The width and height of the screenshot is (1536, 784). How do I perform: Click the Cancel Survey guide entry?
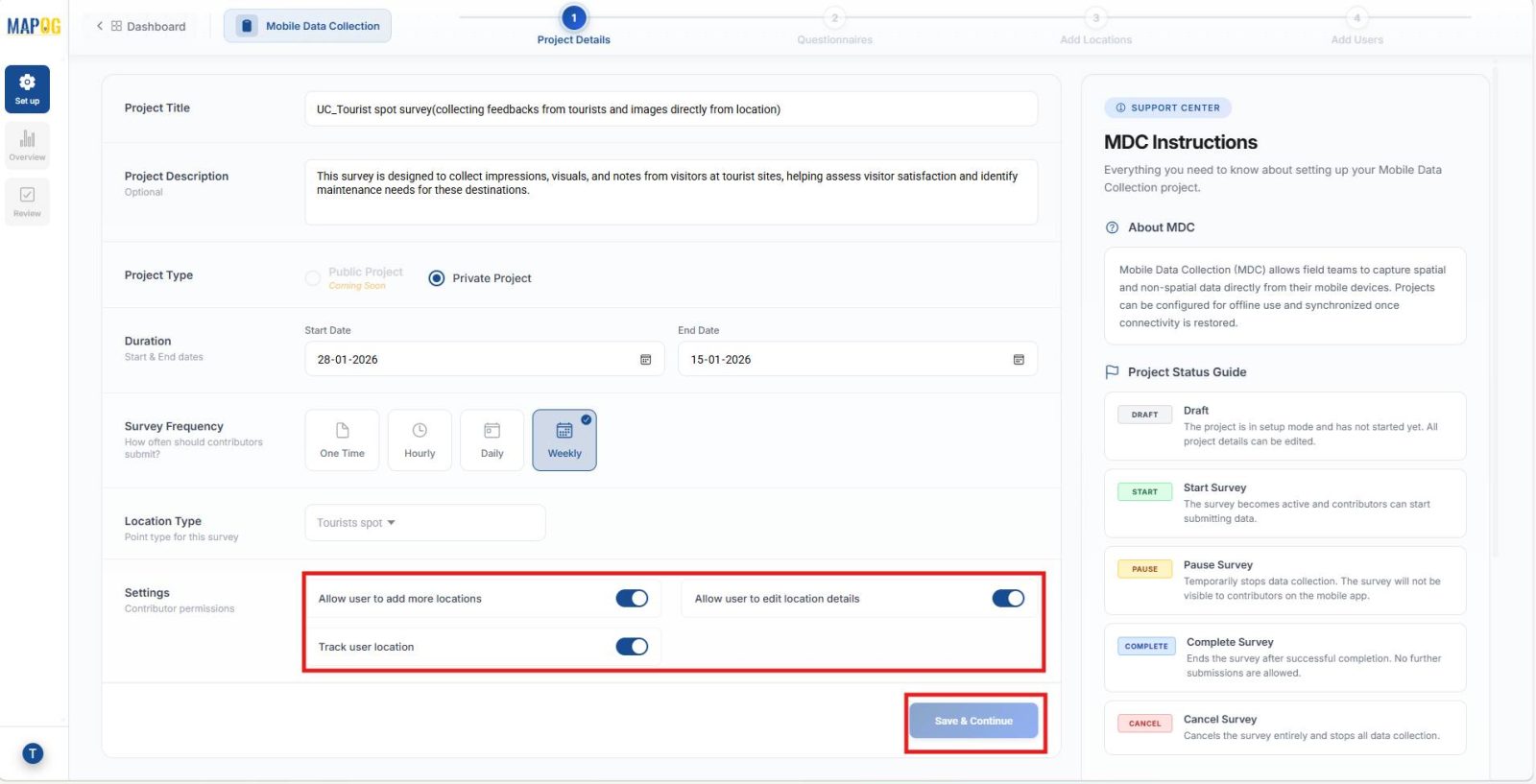tap(1284, 728)
